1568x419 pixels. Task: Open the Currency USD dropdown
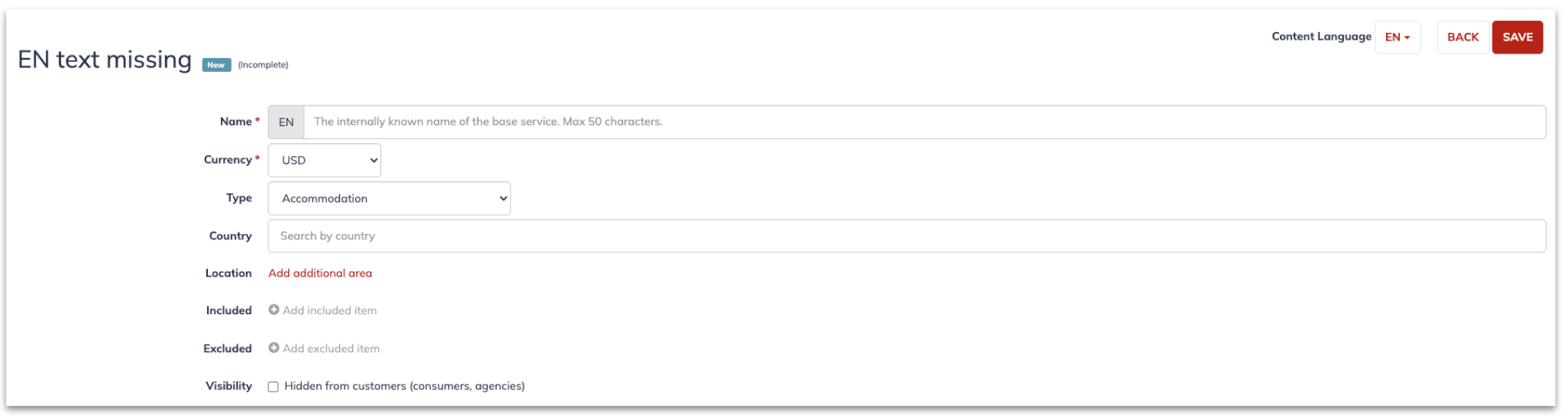click(x=325, y=161)
